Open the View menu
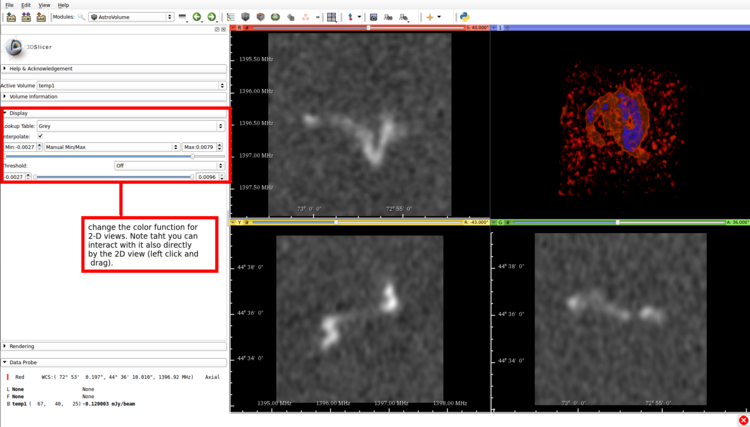Screen dimensions: 750x427 (x=44, y=5)
